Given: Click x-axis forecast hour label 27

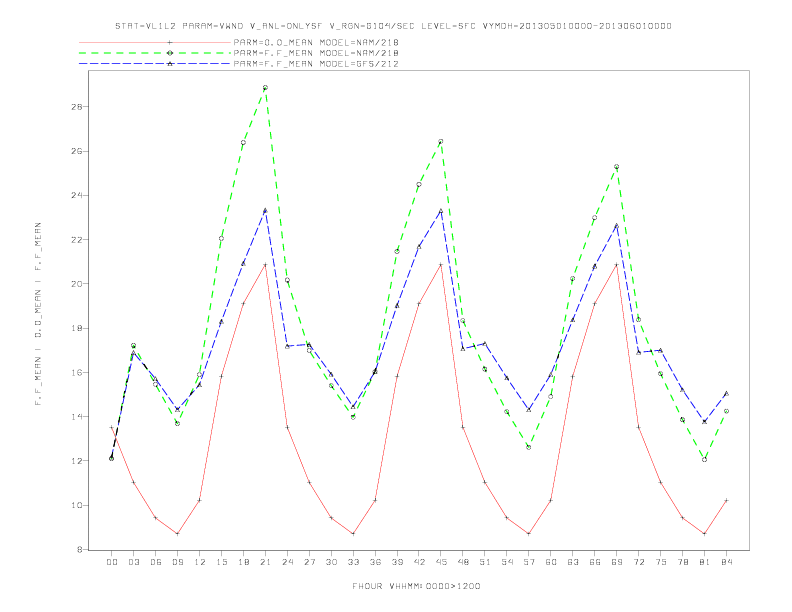Looking at the screenshot, I should (309, 562).
